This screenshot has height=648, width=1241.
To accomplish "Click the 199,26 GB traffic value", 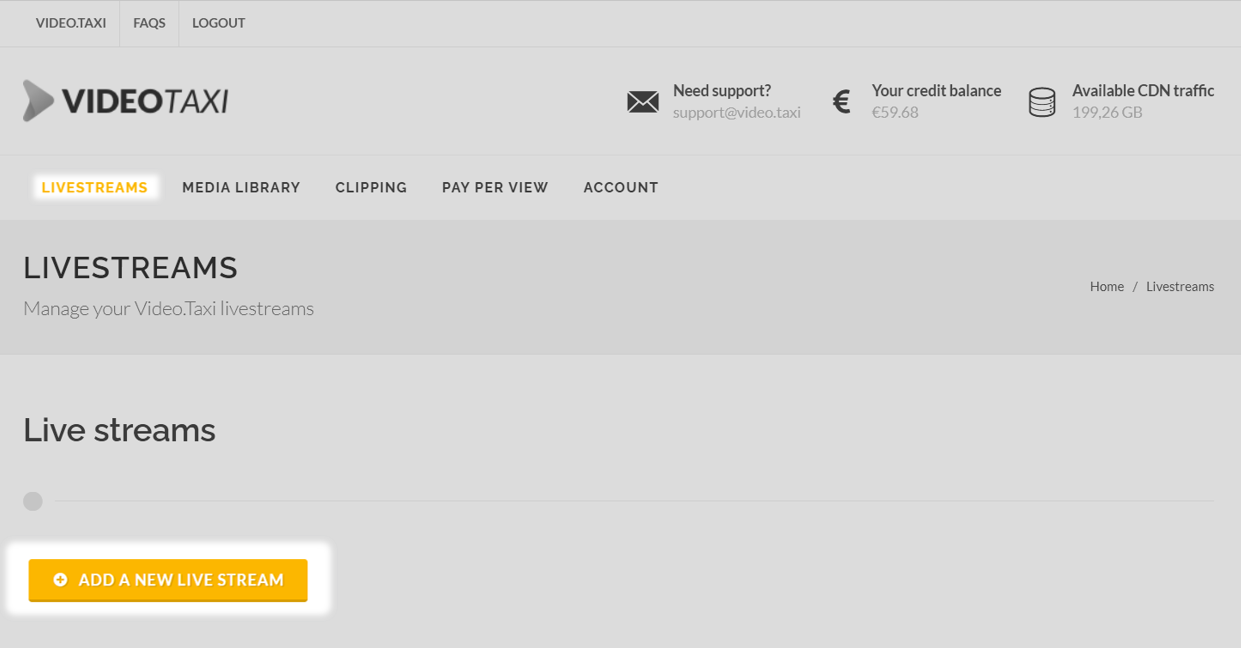I will (1107, 112).
